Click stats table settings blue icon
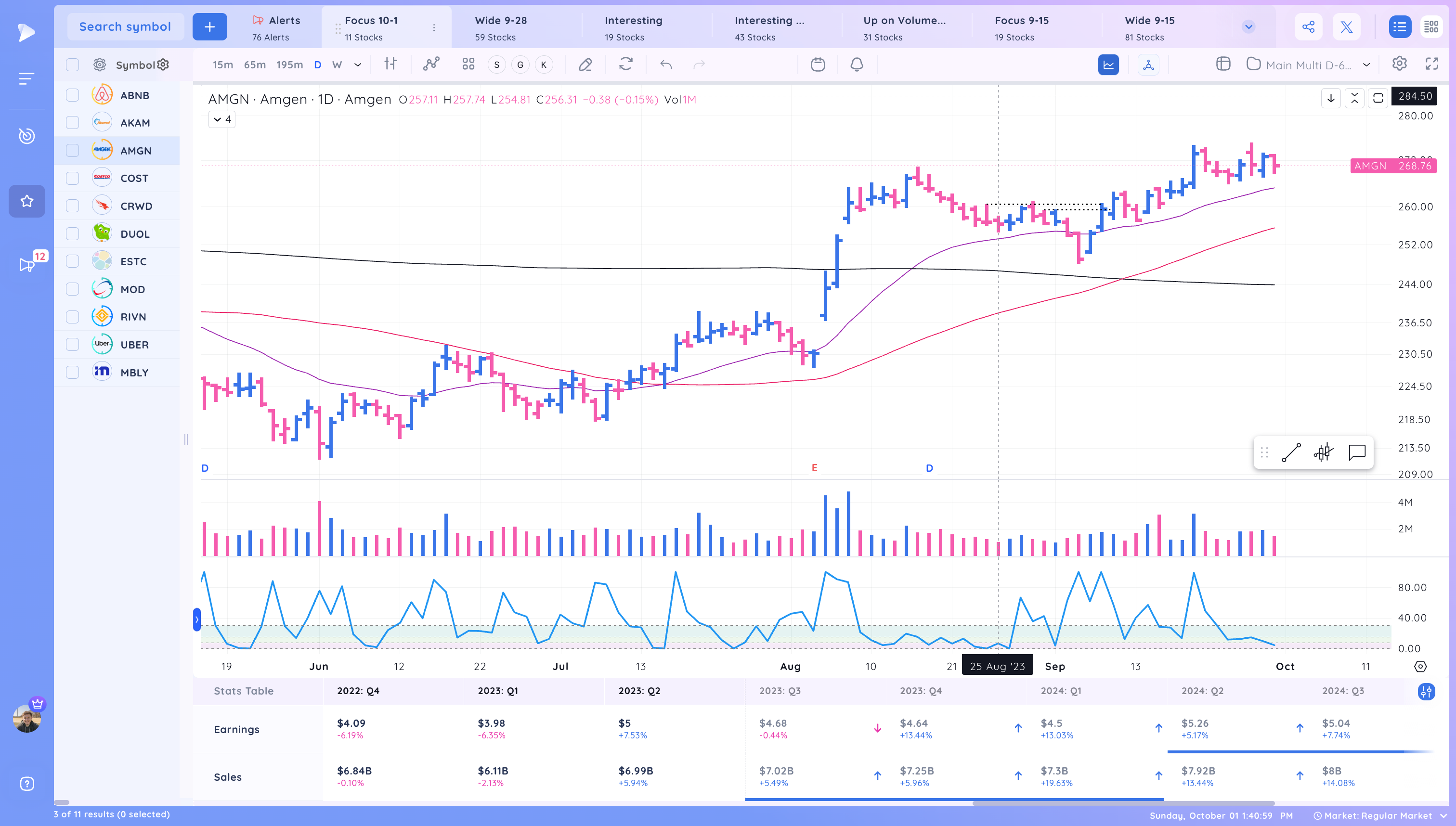Image resolution: width=1456 pixels, height=826 pixels. tap(1426, 692)
